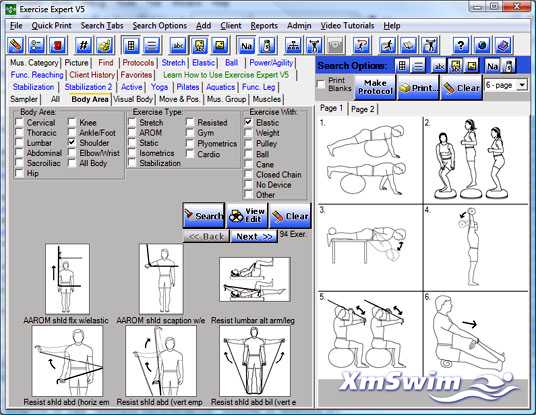Tick the Print Blanks checkbox
Screen dimensions: 536x415
click(x=321, y=84)
